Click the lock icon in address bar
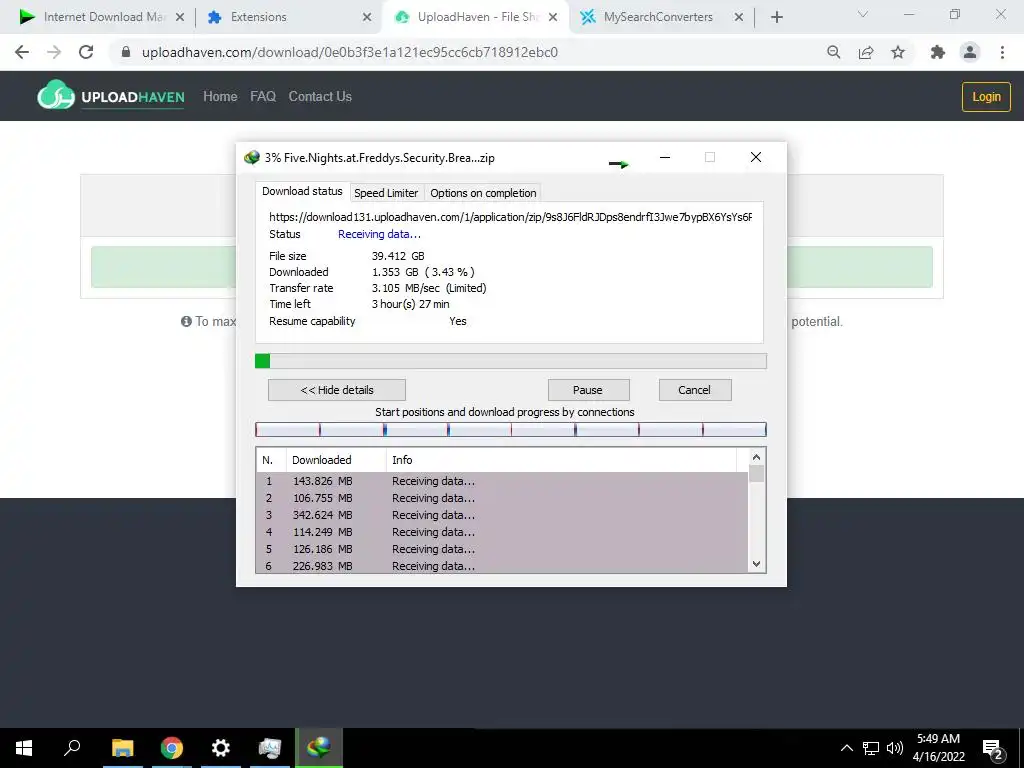 tap(126, 52)
